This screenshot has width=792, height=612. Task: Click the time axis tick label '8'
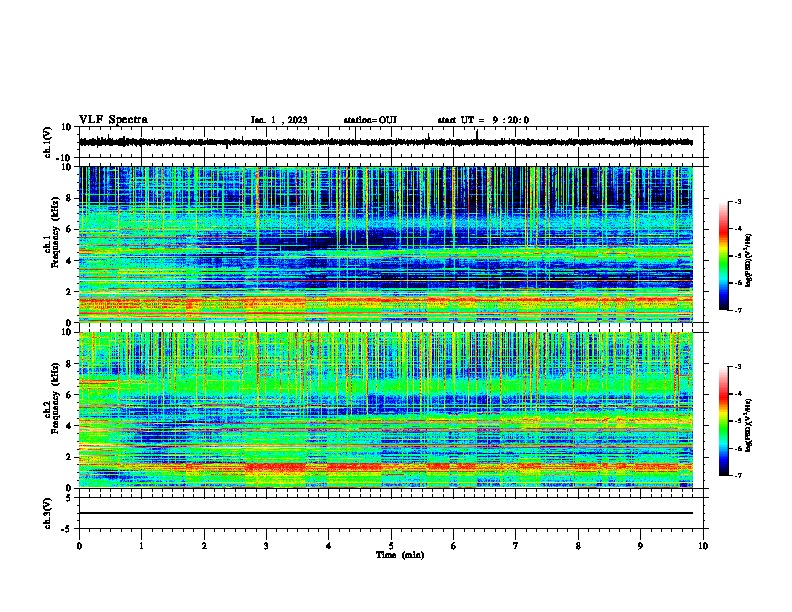(x=578, y=546)
